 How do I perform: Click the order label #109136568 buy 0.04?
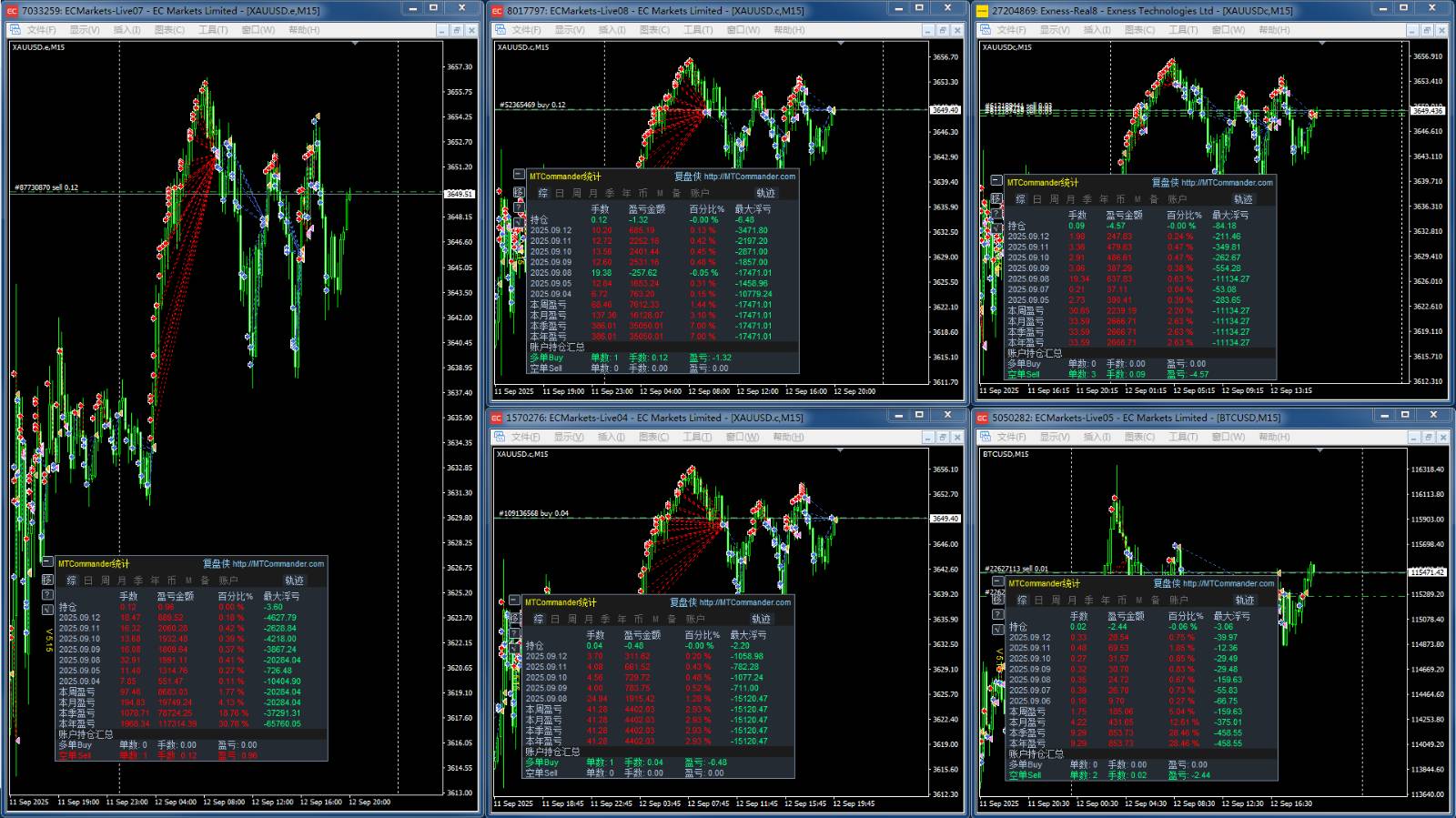point(534,513)
